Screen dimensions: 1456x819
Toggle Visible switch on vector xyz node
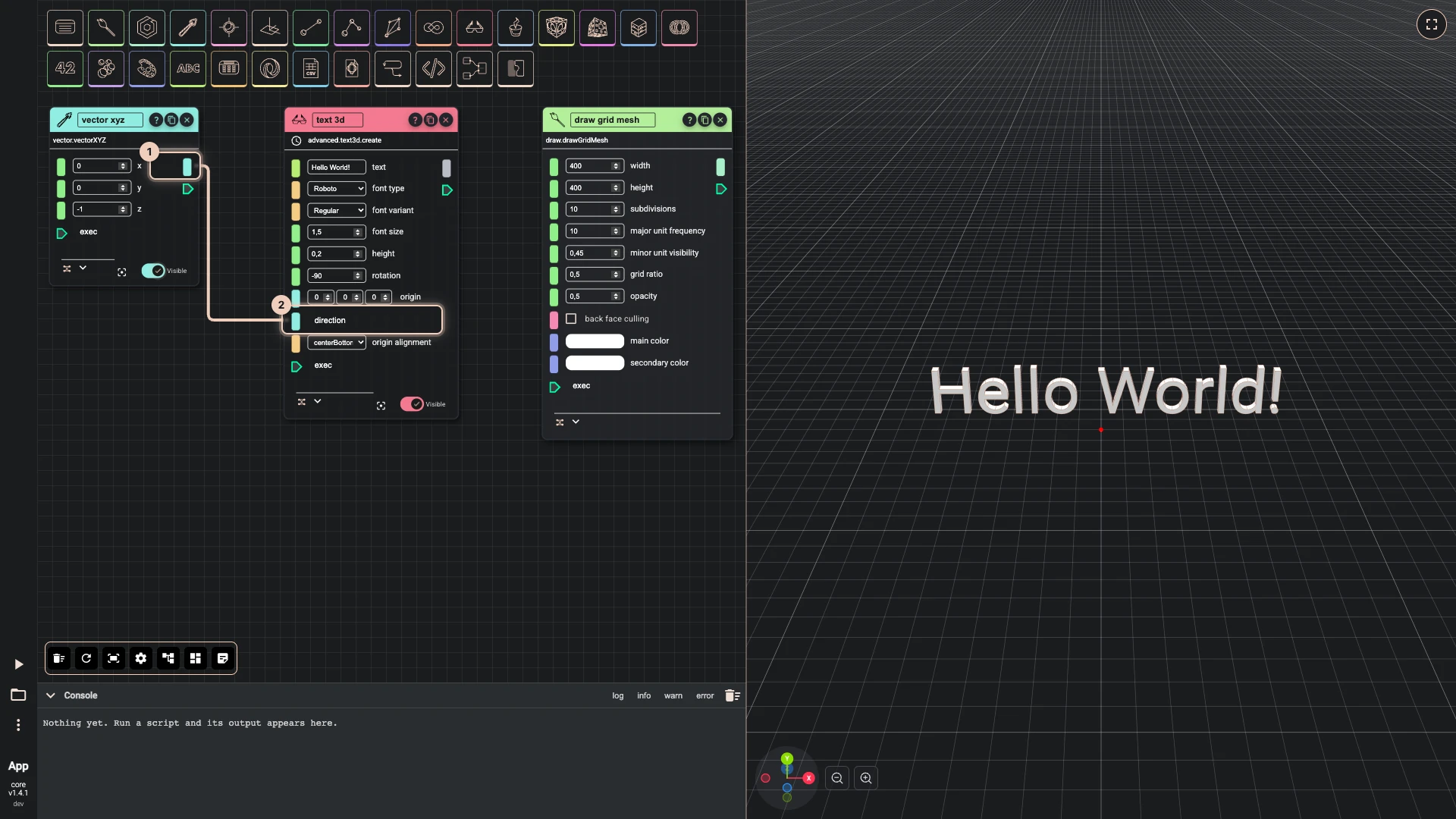coord(153,271)
